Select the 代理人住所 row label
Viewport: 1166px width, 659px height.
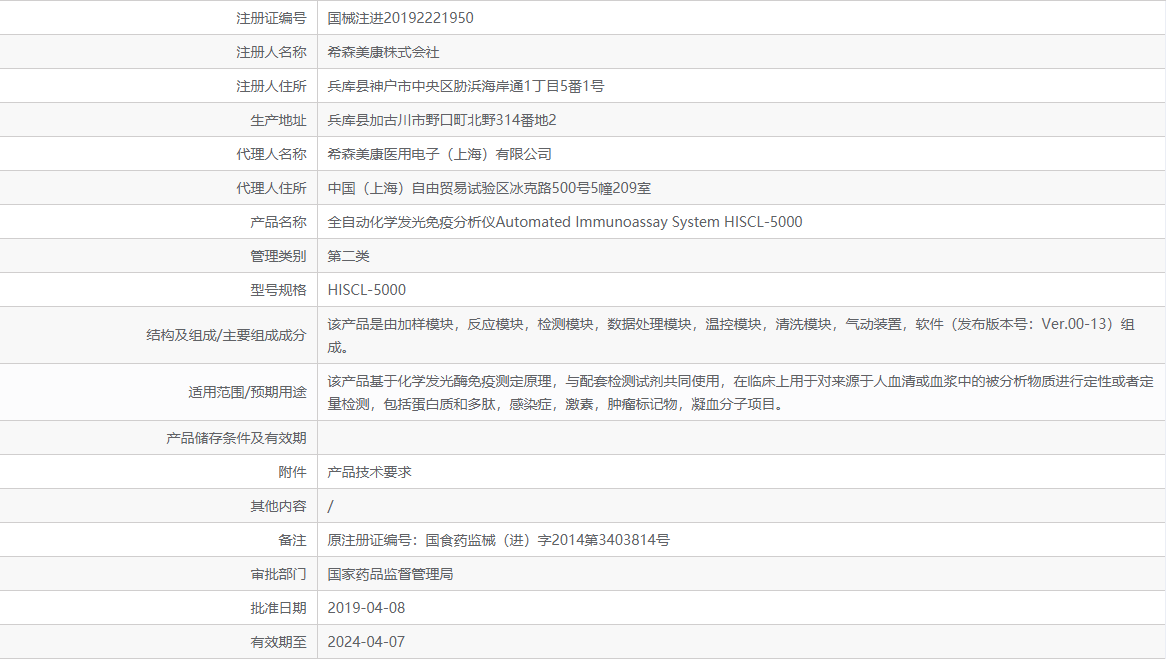271,187
